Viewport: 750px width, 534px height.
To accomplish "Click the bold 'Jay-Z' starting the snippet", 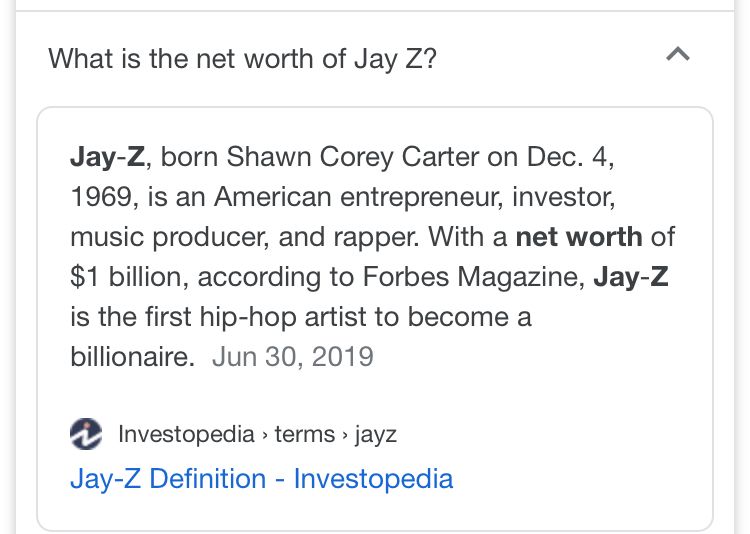I will (107, 157).
